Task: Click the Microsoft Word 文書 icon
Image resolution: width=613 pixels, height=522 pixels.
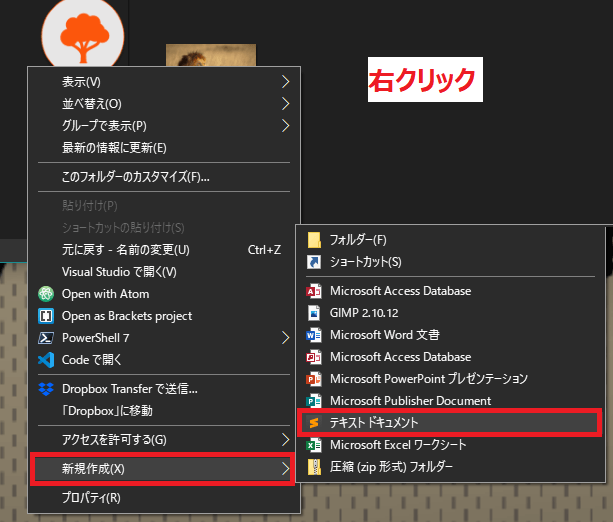Action: point(314,335)
